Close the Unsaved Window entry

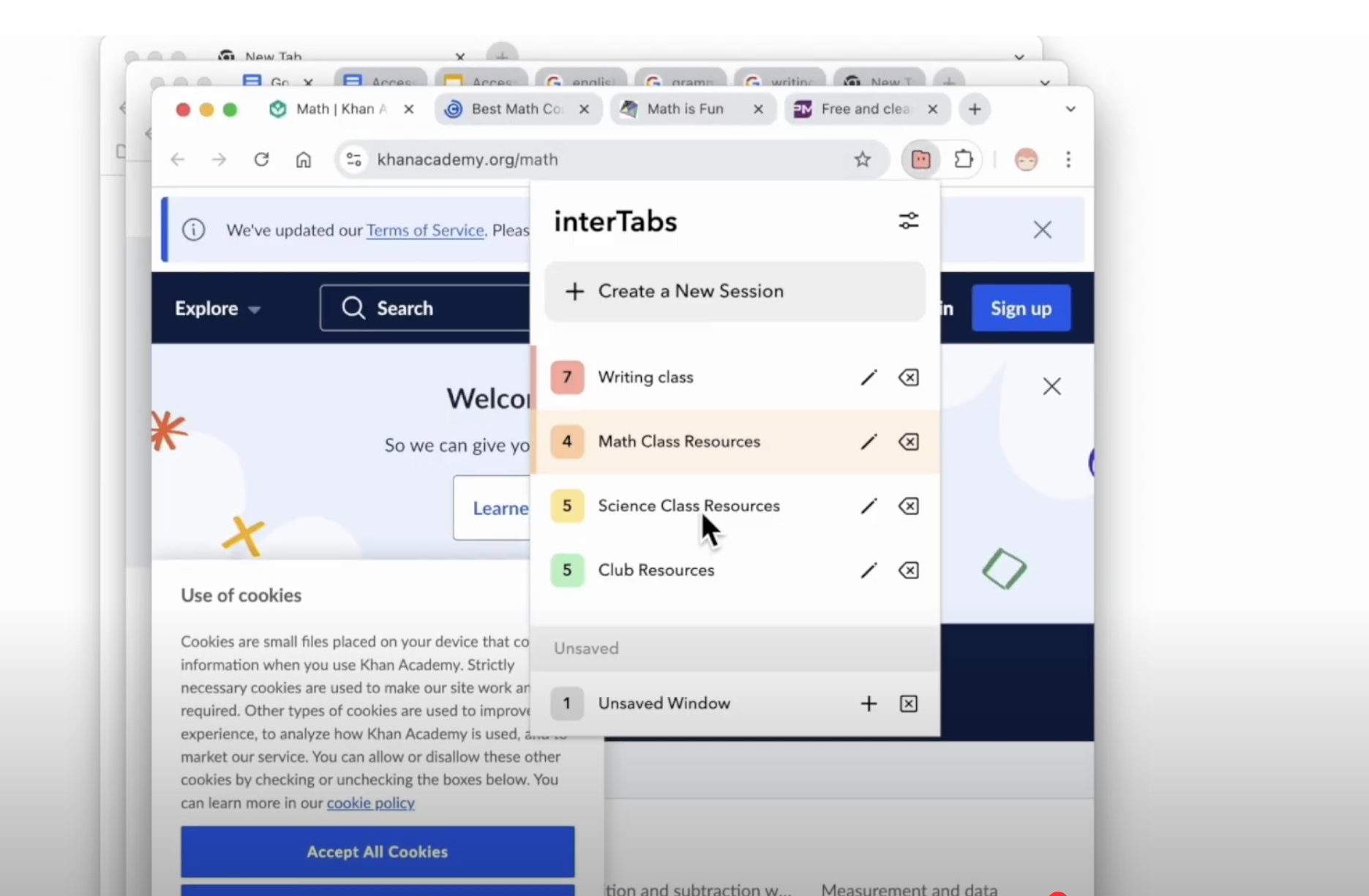coord(908,704)
